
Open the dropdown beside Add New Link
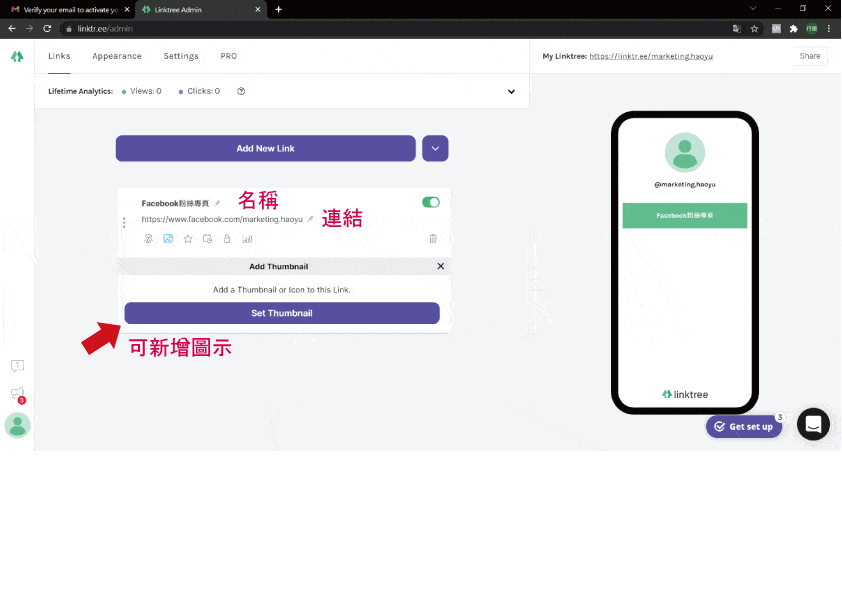coord(435,148)
